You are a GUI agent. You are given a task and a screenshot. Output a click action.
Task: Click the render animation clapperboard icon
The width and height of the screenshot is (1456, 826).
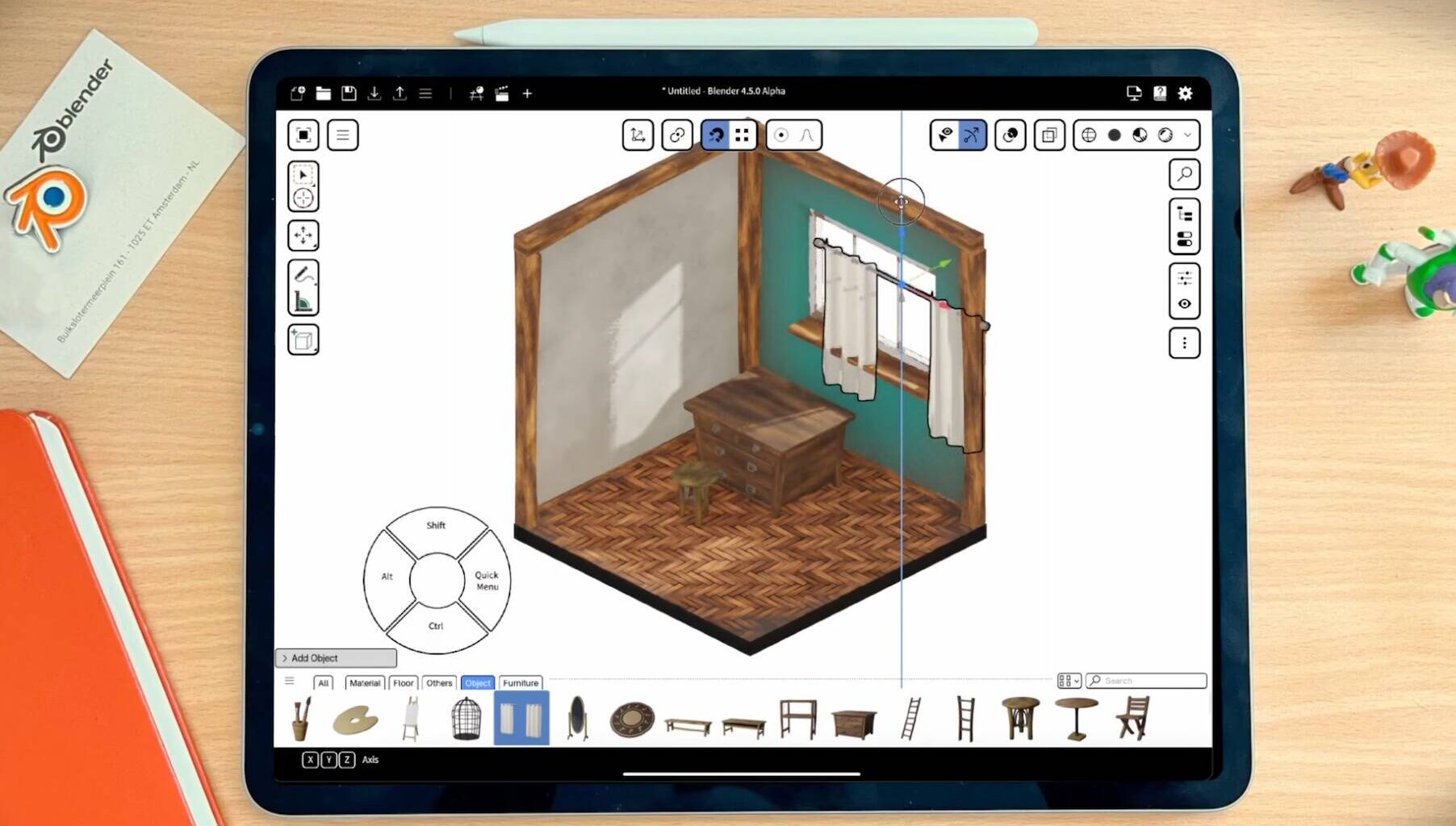(x=502, y=94)
